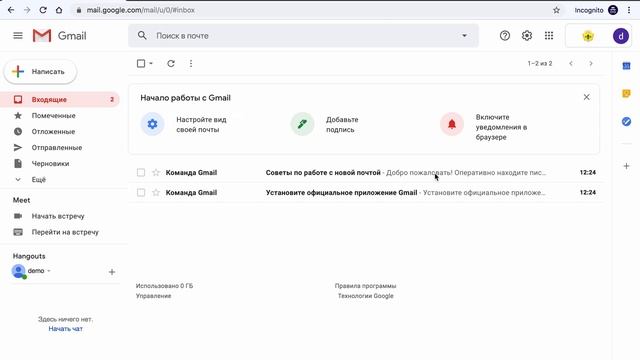The image size is (640, 360).
Task: Open the demo Hangouts status dropdown
Action: pos(49,271)
